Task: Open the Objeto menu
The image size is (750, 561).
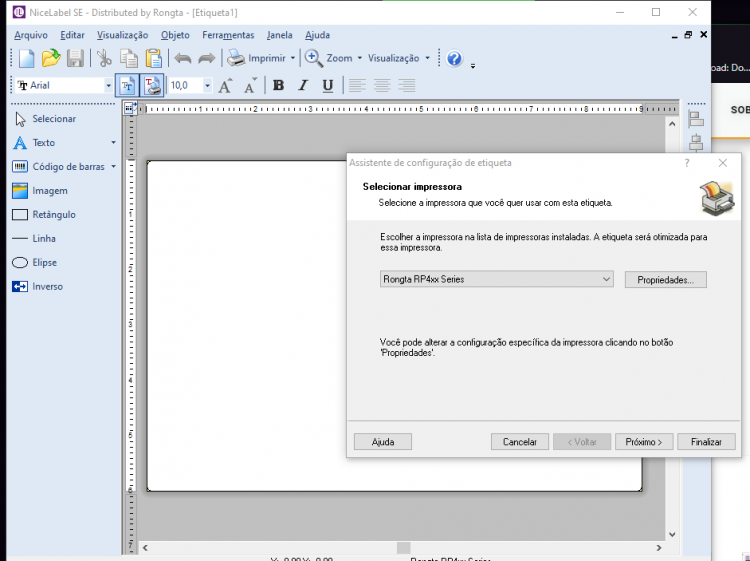Action: point(175,35)
